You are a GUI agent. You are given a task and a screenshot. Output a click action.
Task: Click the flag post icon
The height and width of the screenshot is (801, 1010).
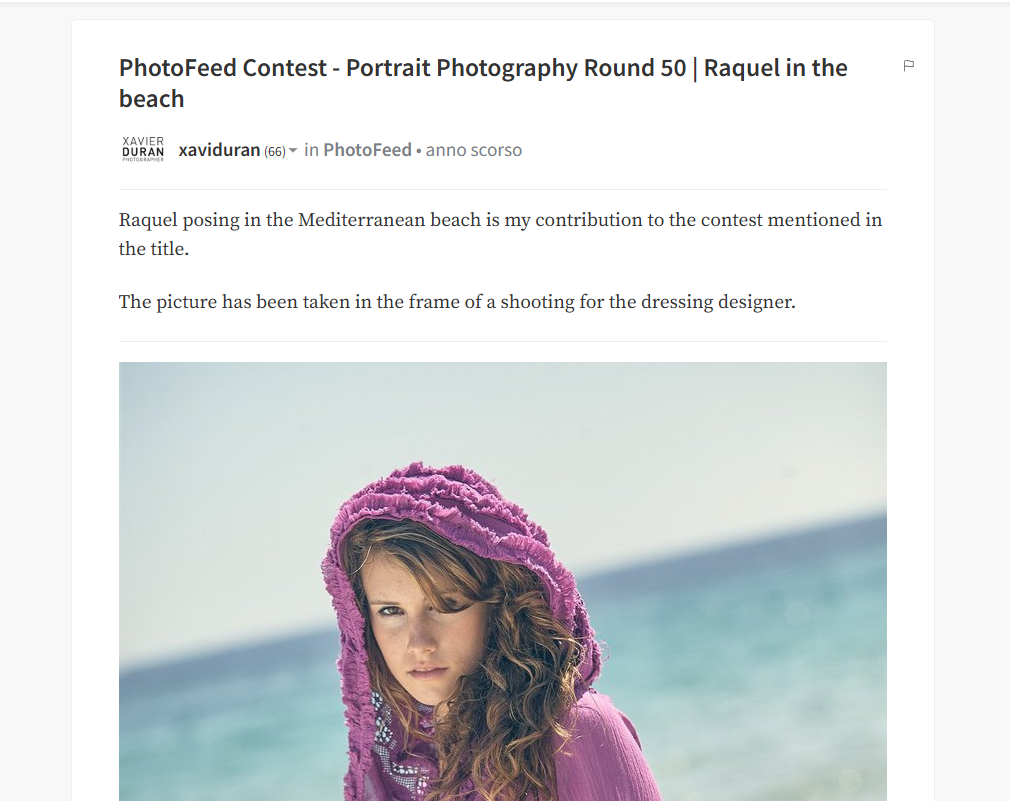[x=909, y=66]
